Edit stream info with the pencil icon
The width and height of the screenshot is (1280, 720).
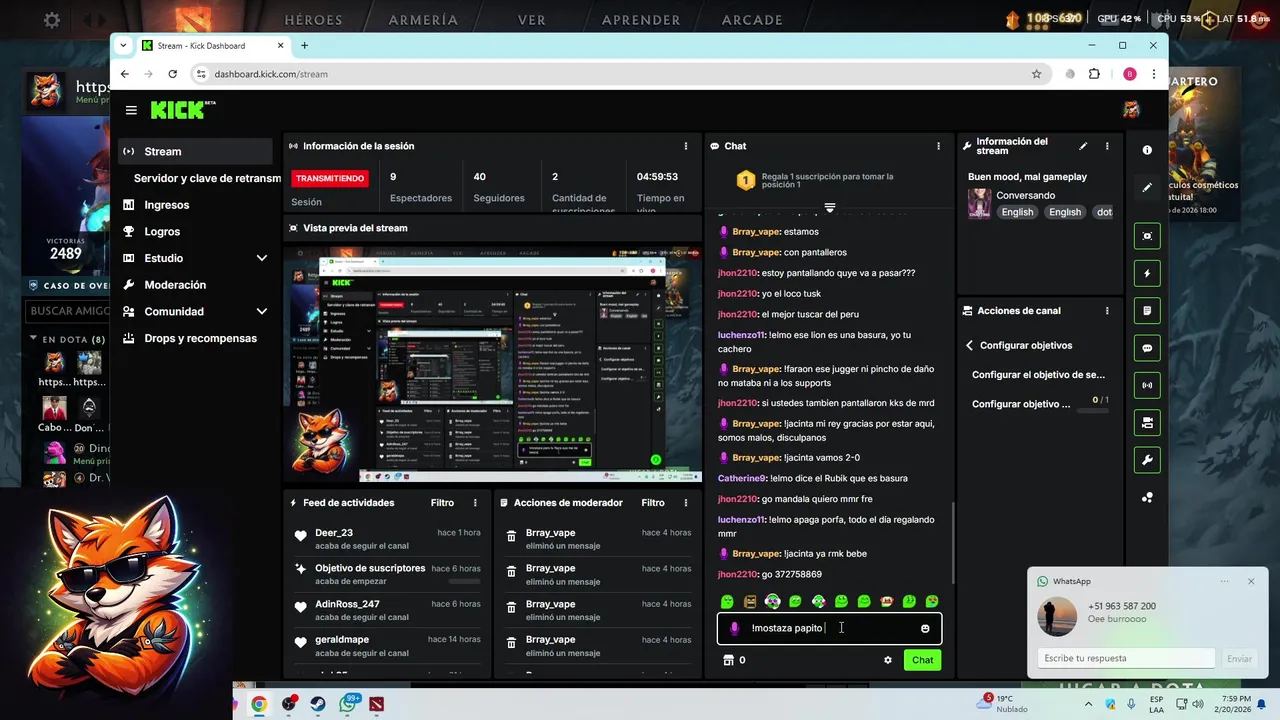click(x=1083, y=146)
